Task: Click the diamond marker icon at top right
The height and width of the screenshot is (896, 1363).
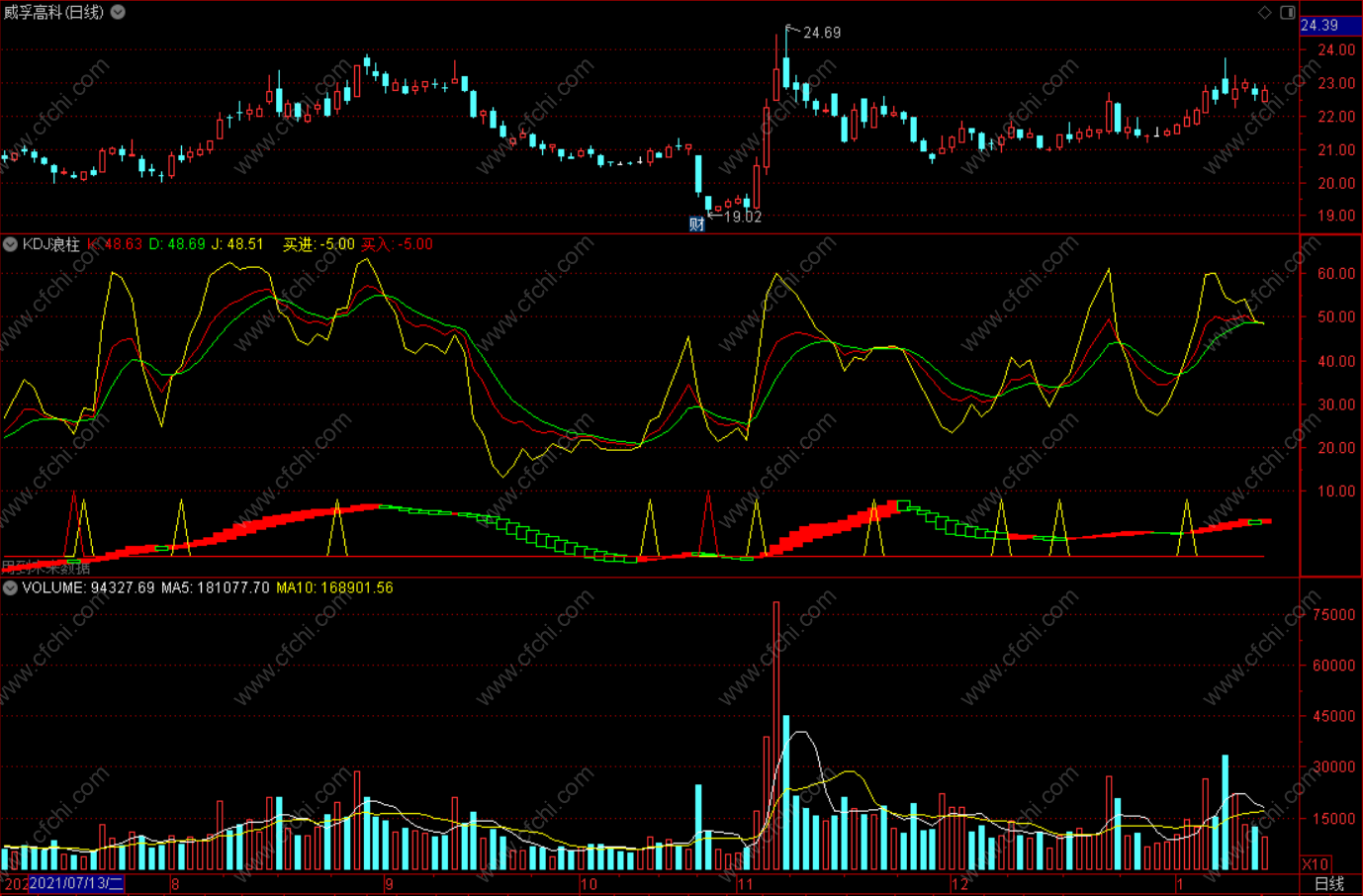Action: pos(1264,12)
